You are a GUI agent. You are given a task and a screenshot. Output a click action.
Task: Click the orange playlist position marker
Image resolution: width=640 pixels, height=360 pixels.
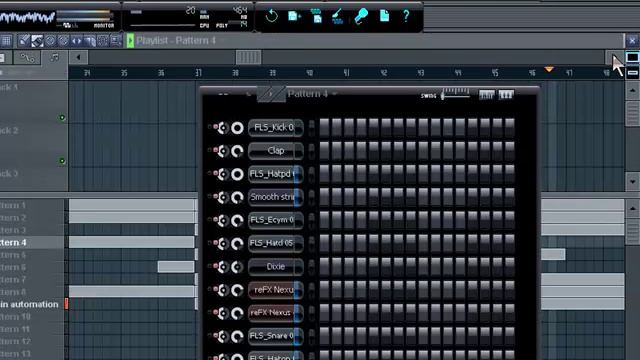549,69
